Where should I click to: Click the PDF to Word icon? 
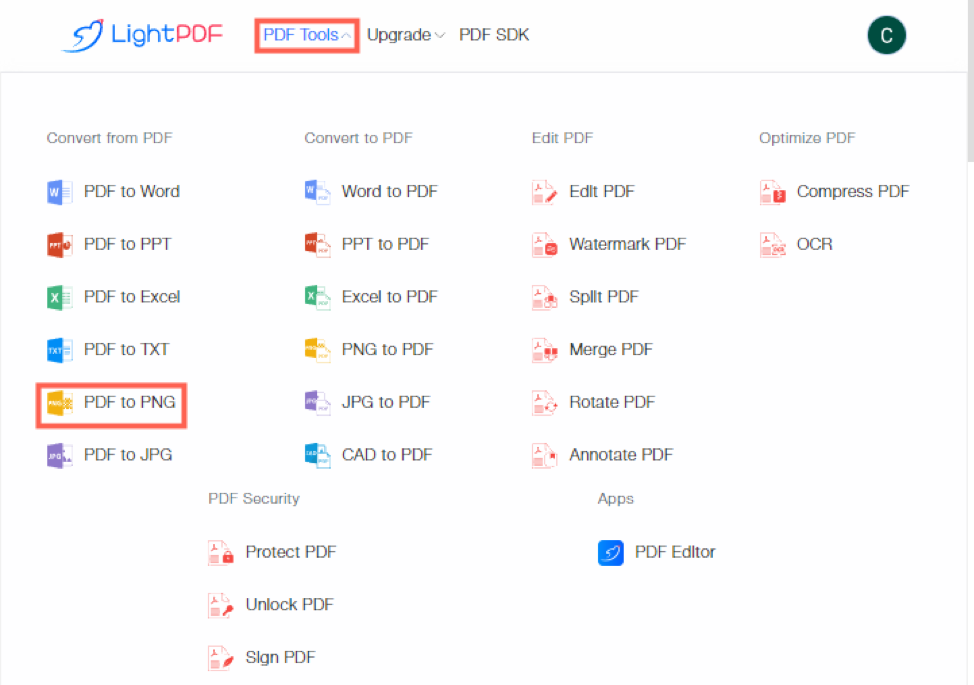click(x=60, y=192)
